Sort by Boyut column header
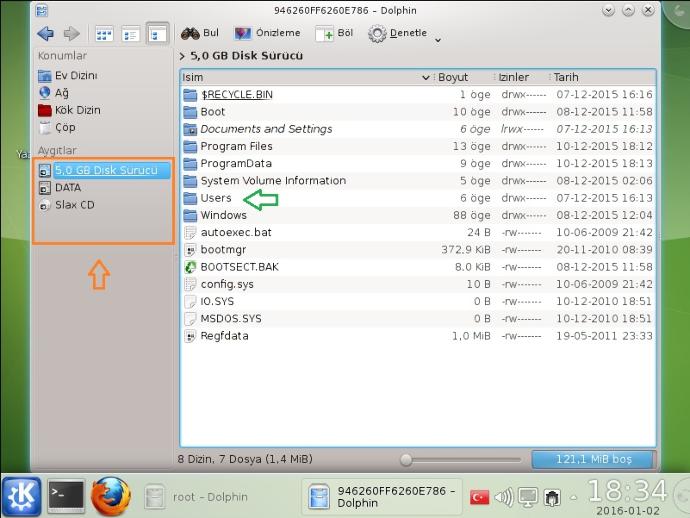690x518 pixels. [453, 77]
